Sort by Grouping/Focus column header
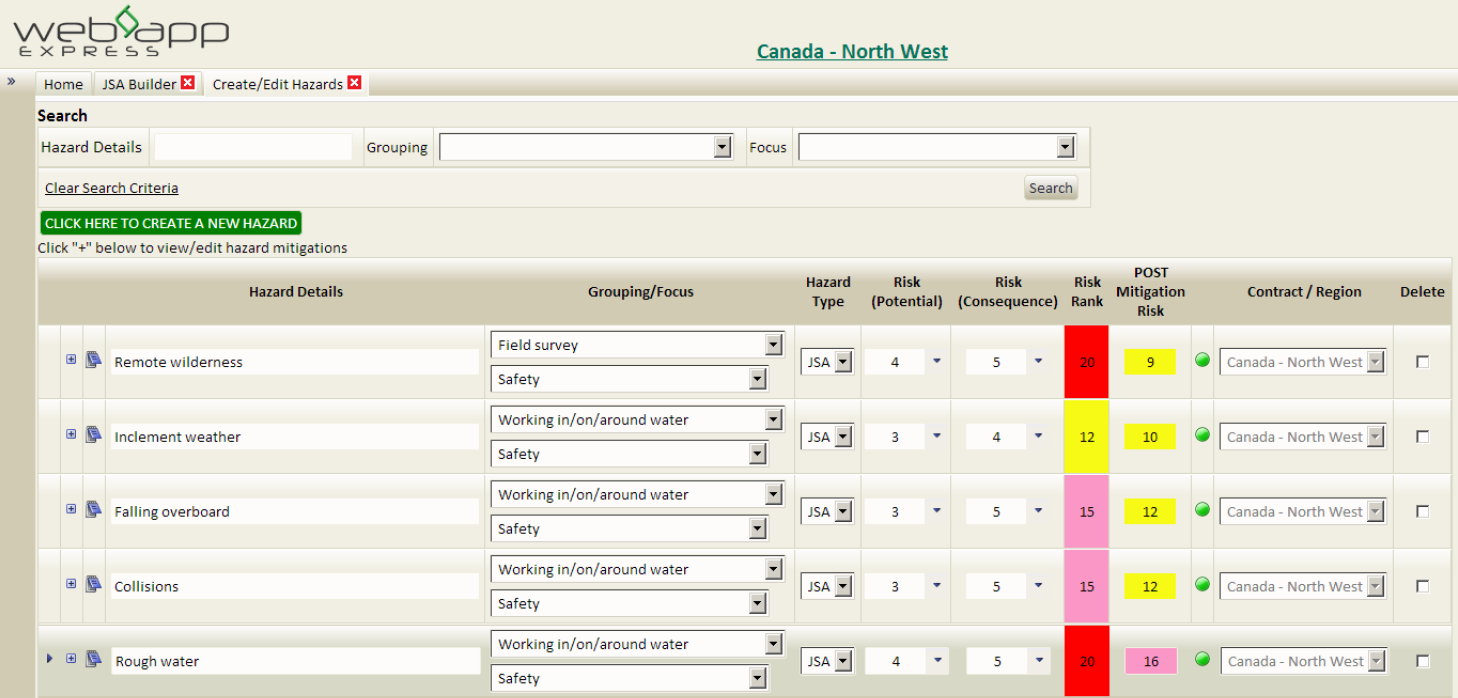Viewport: 1458px width, 698px height. coord(640,292)
